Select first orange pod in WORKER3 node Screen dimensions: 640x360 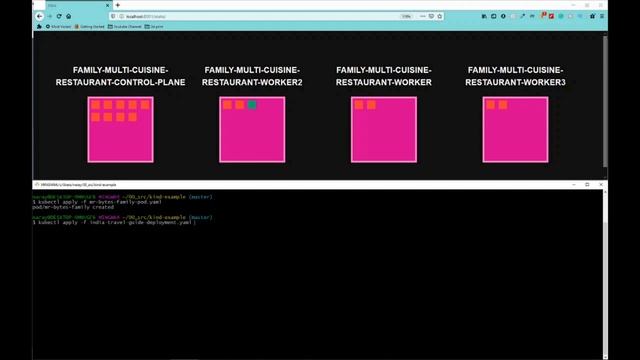(x=491, y=105)
